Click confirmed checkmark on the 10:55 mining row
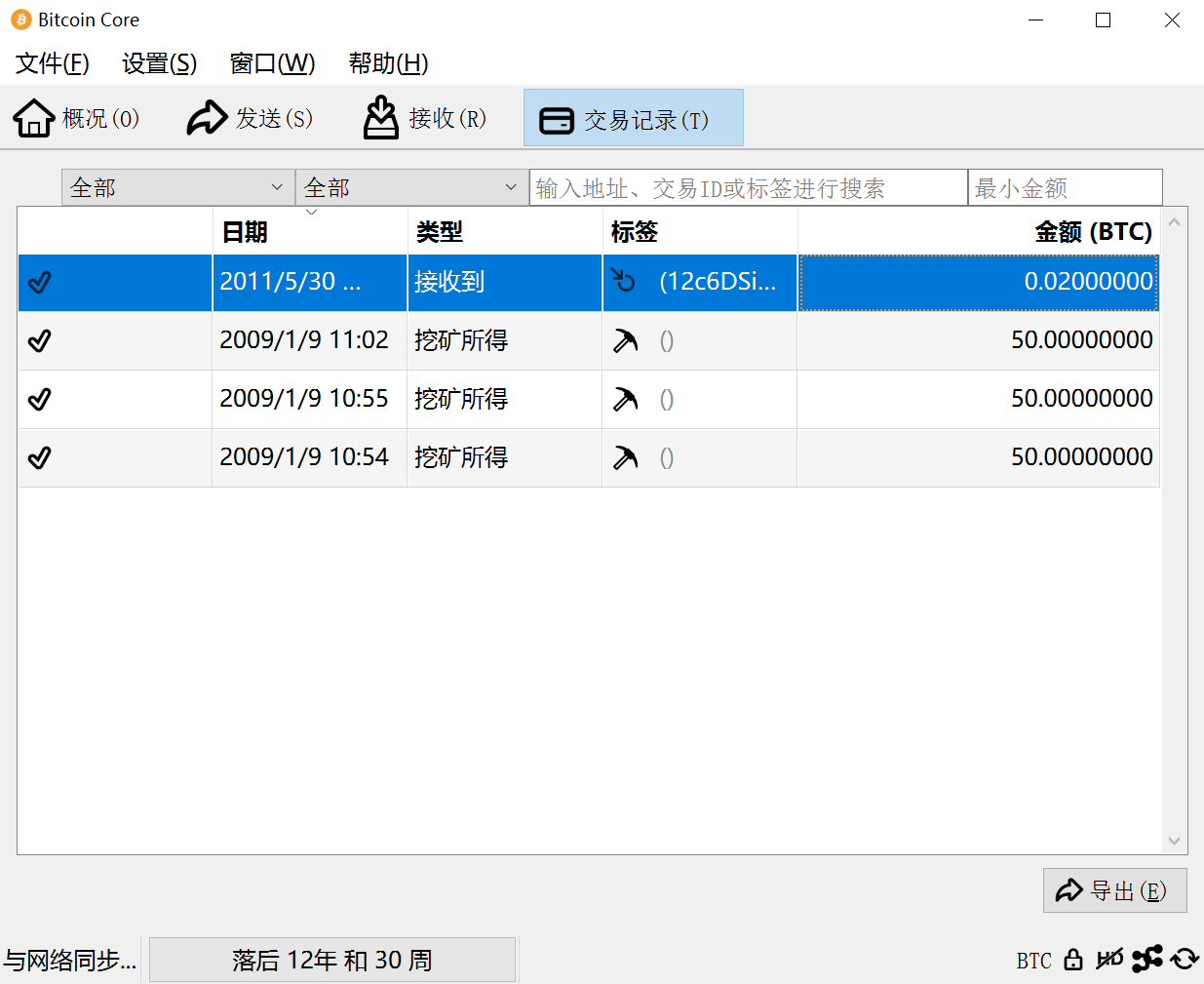This screenshot has height=984, width=1204. [x=40, y=400]
